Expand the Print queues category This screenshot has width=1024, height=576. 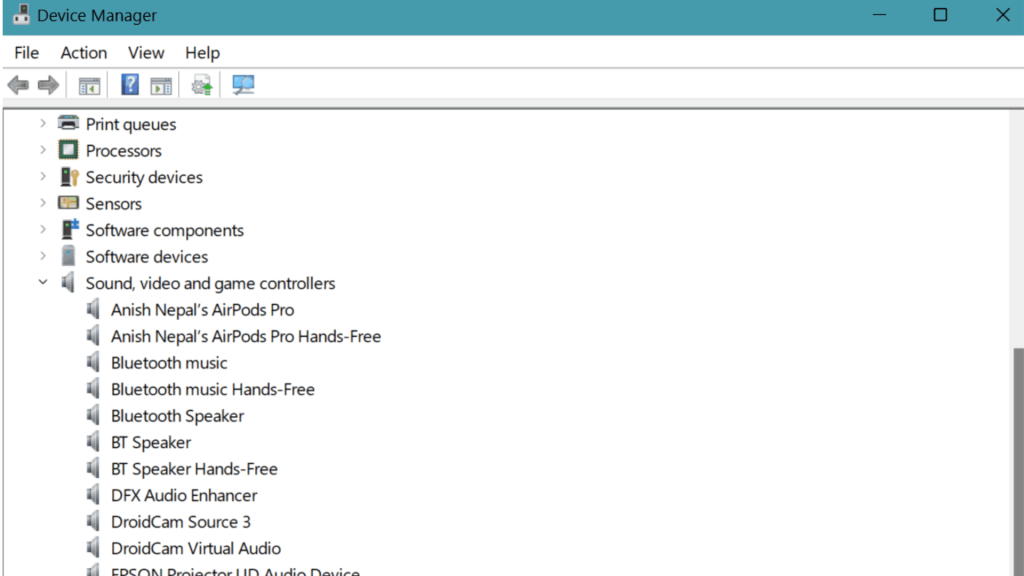click(x=43, y=123)
